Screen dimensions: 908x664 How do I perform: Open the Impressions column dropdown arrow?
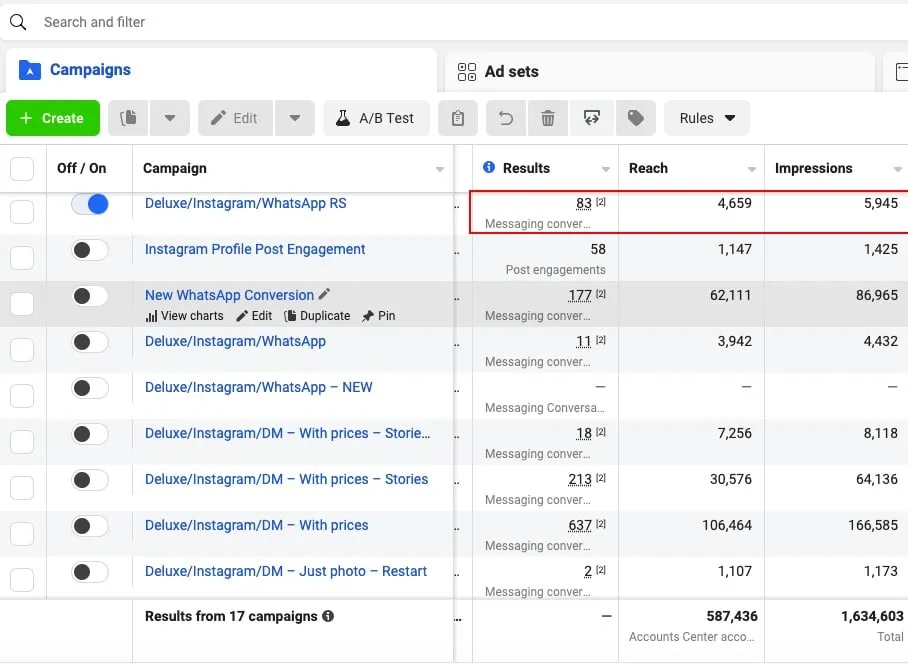click(x=898, y=169)
